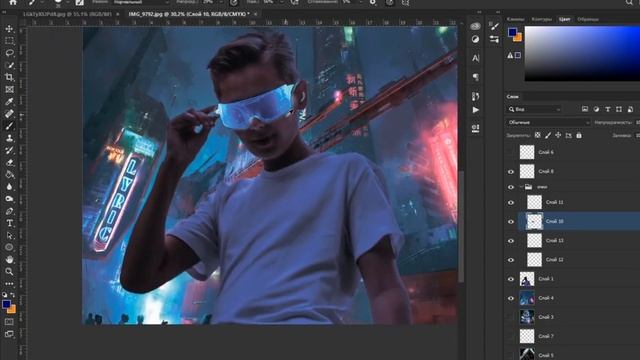
Task: Select the Quick Selection wand tool
Action: coord(9,65)
